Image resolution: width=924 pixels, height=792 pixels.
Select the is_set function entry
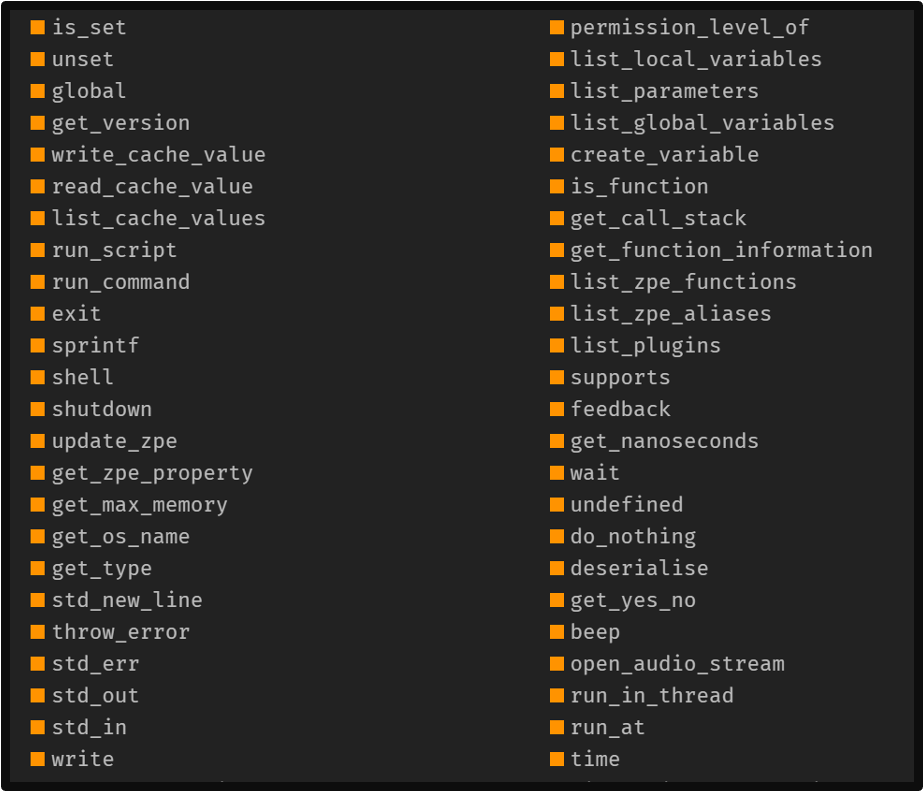click(x=89, y=27)
